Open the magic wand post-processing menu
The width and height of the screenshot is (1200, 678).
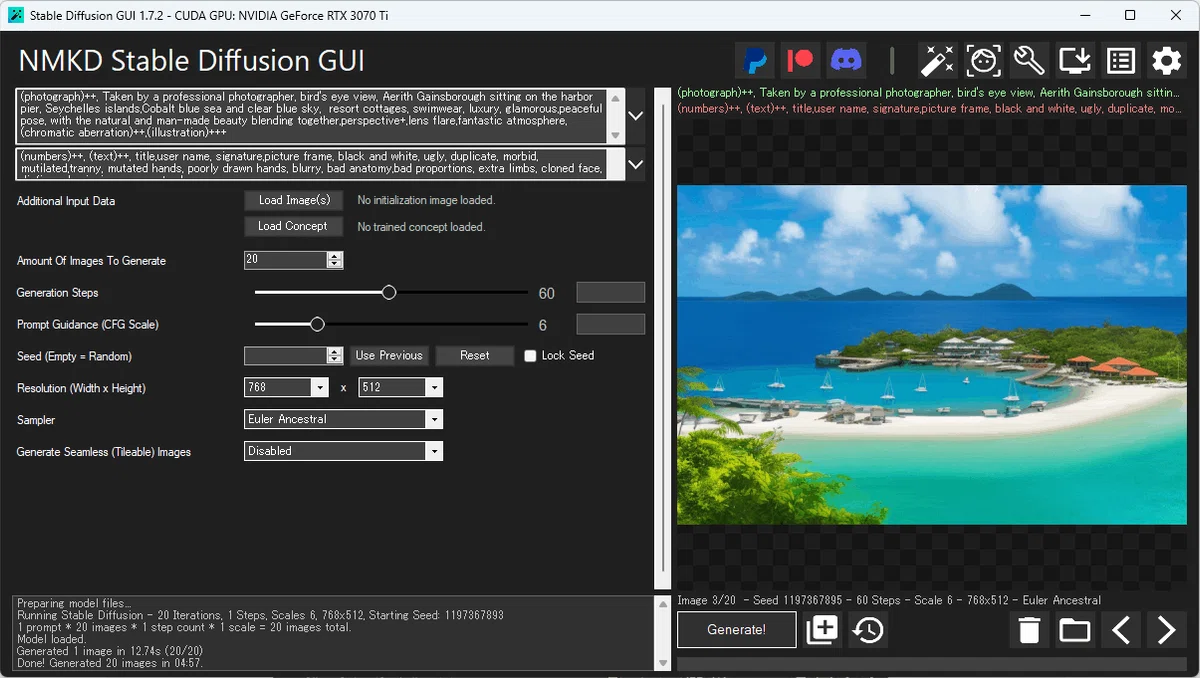pyautogui.click(x=938, y=61)
